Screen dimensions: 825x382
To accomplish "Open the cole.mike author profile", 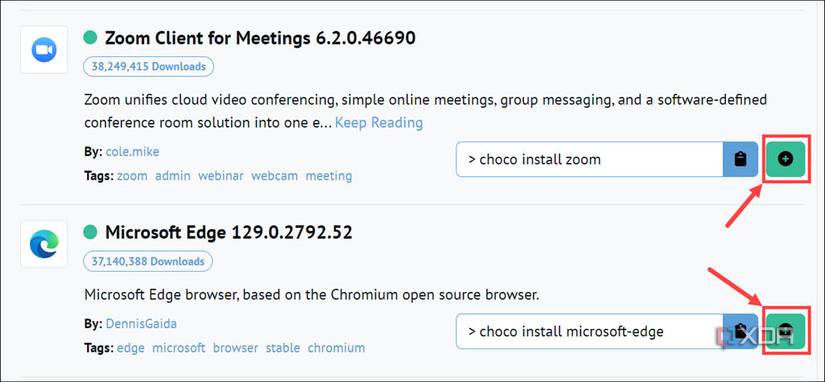I will (133, 152).
